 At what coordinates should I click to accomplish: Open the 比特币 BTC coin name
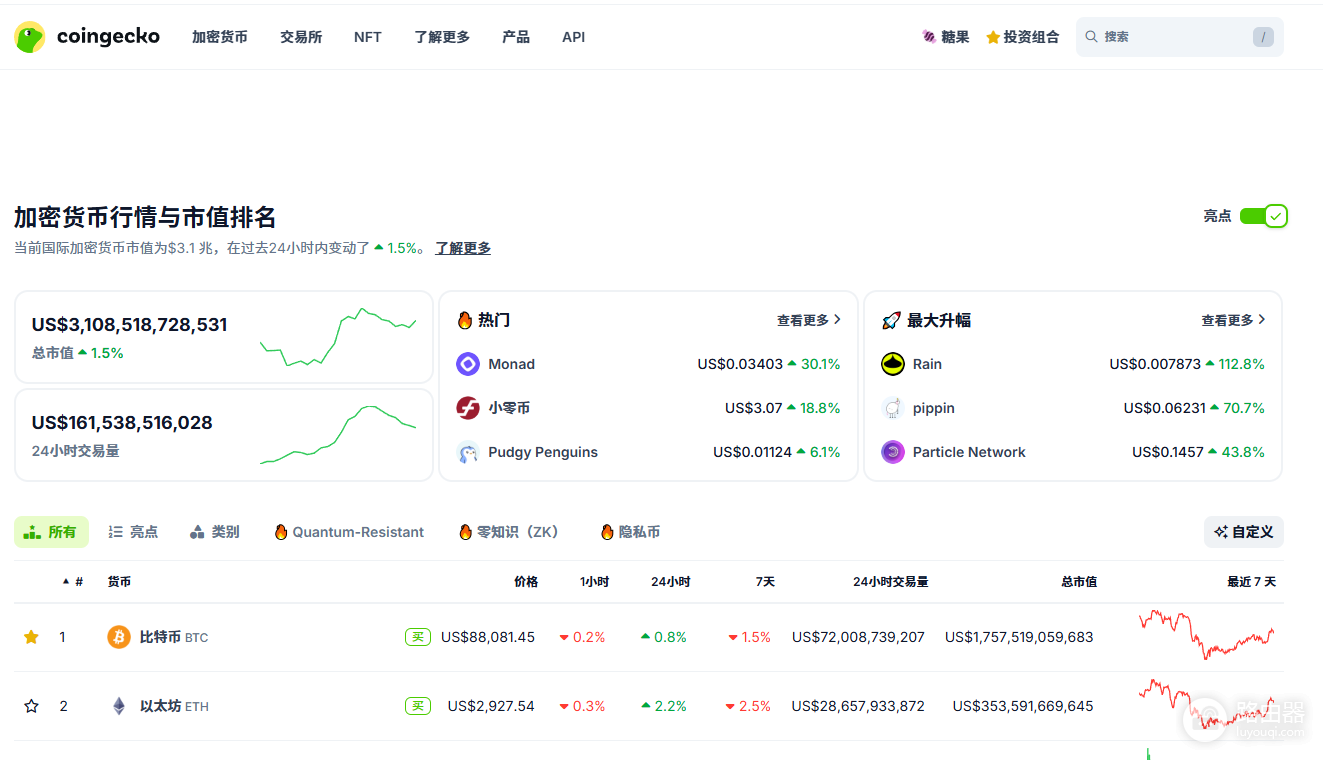[x=174, y=637]
